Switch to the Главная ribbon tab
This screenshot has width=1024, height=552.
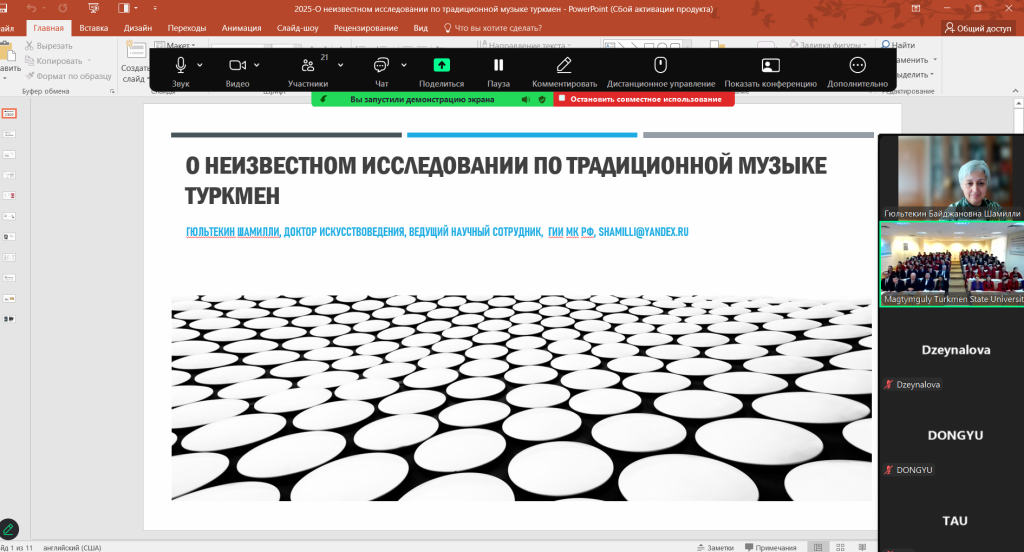[48, 28]
